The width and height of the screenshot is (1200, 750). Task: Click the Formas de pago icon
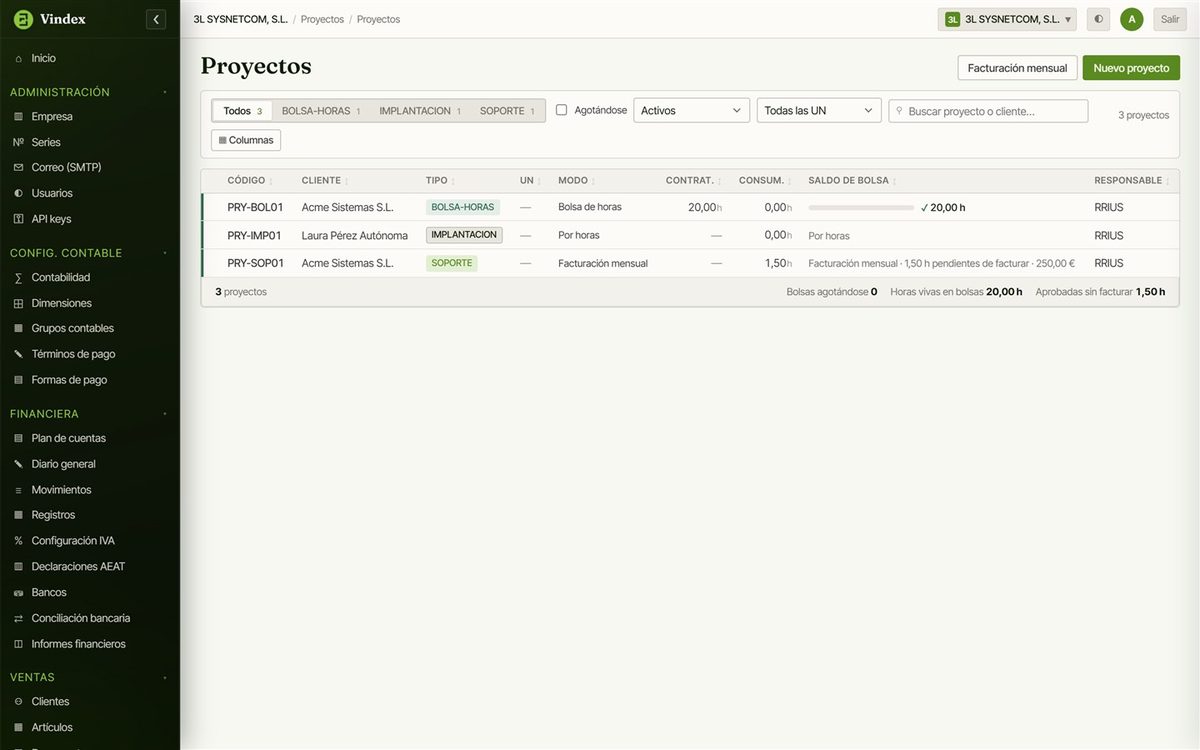click(x=18, y=380)
